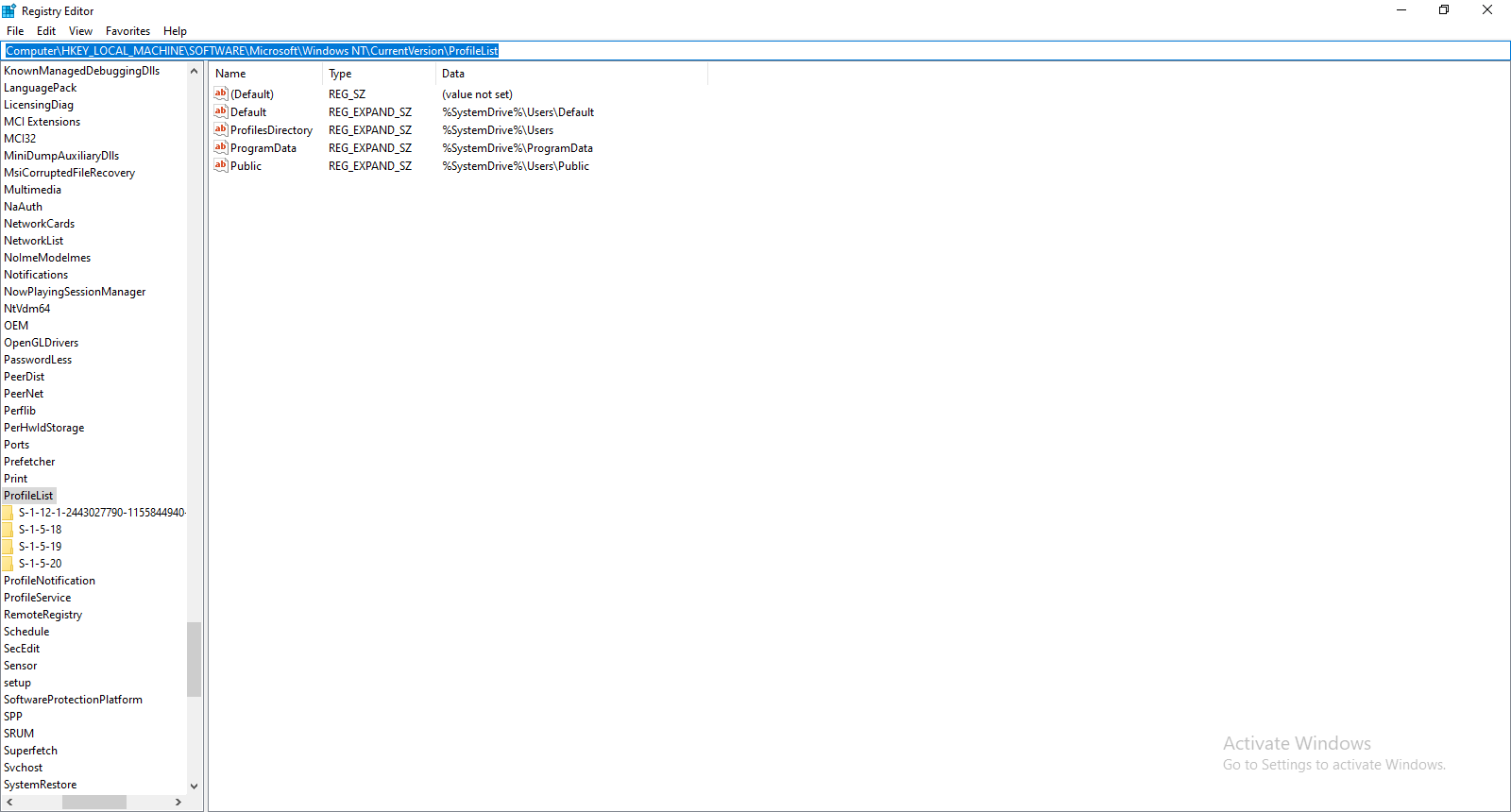This screenshot has height=812, width=1511.
Task: Select the ProfileNotification key
Action: point(49,581)
